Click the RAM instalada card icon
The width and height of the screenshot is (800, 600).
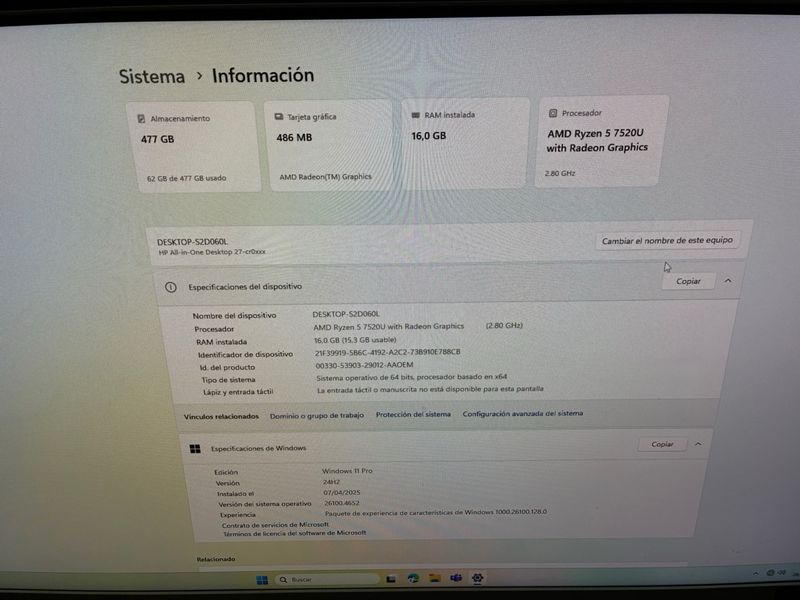(x=415, y=115)
